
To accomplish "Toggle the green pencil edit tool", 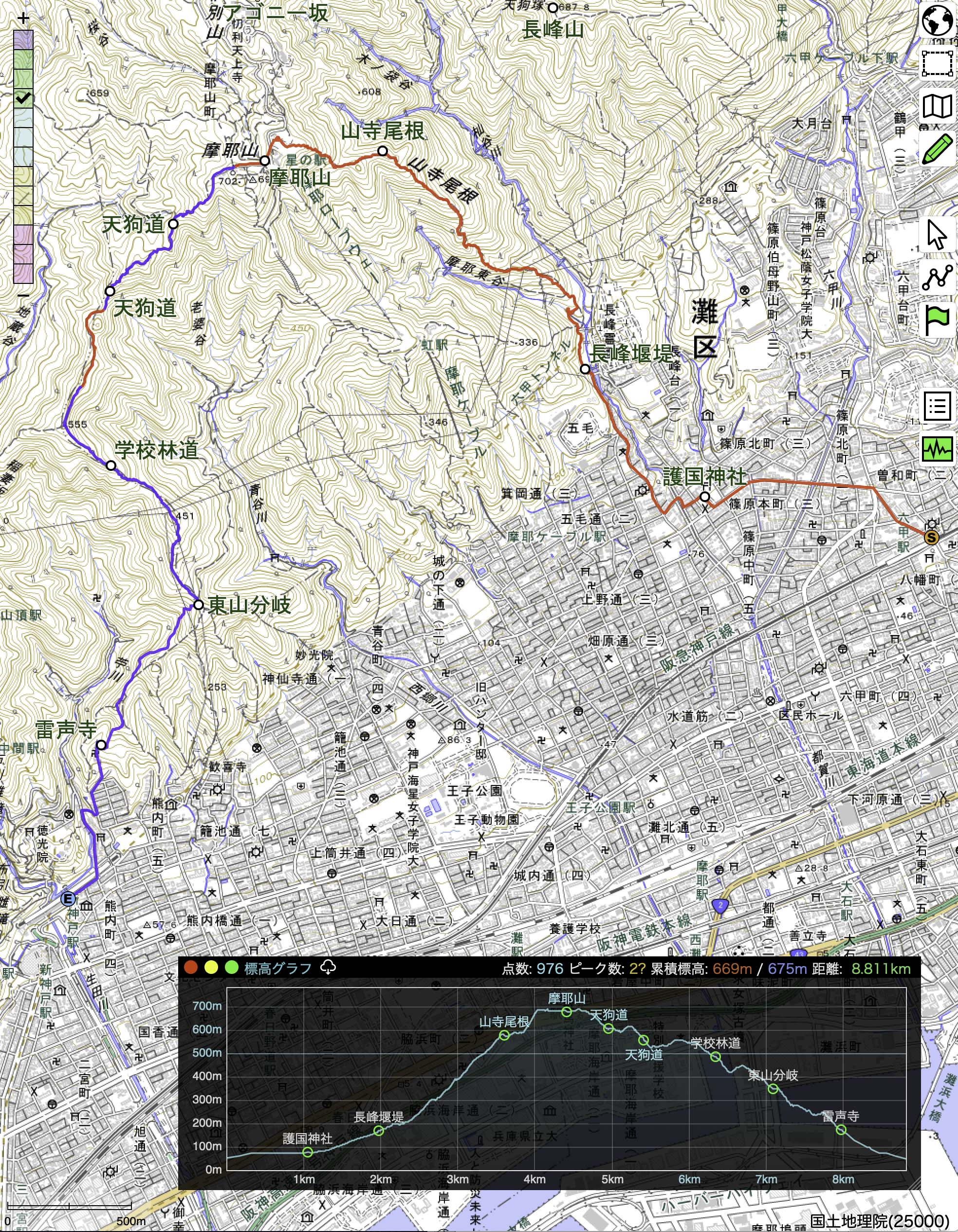I will [x=937, y=149].
